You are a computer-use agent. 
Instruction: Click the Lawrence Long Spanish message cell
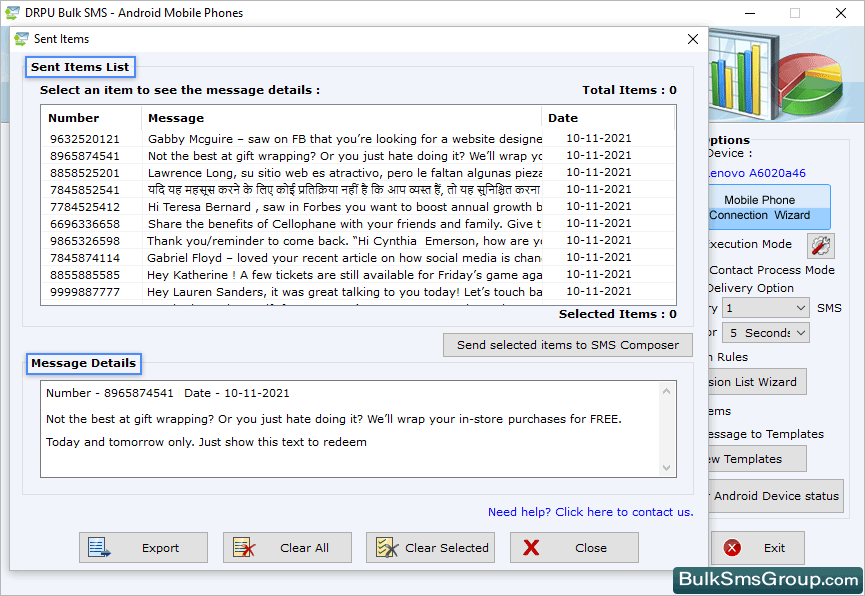(x=344, y=173)
